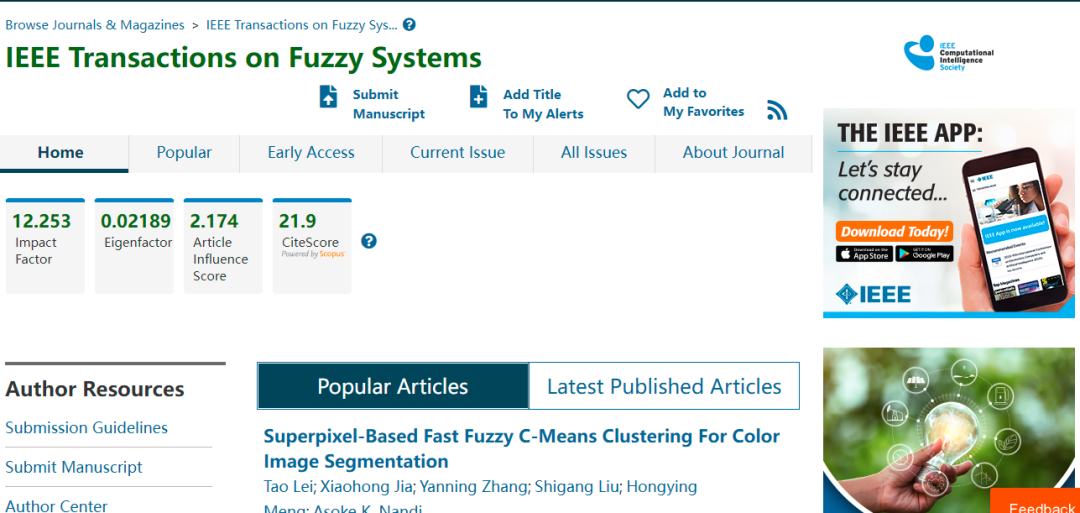Screen dimensions: 1080x513
Task: Click the help icon next to CiteScore
Action: [369, 241]
